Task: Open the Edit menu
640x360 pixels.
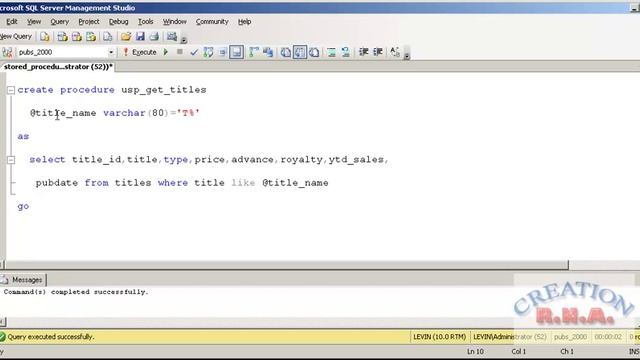Action: 12,22
